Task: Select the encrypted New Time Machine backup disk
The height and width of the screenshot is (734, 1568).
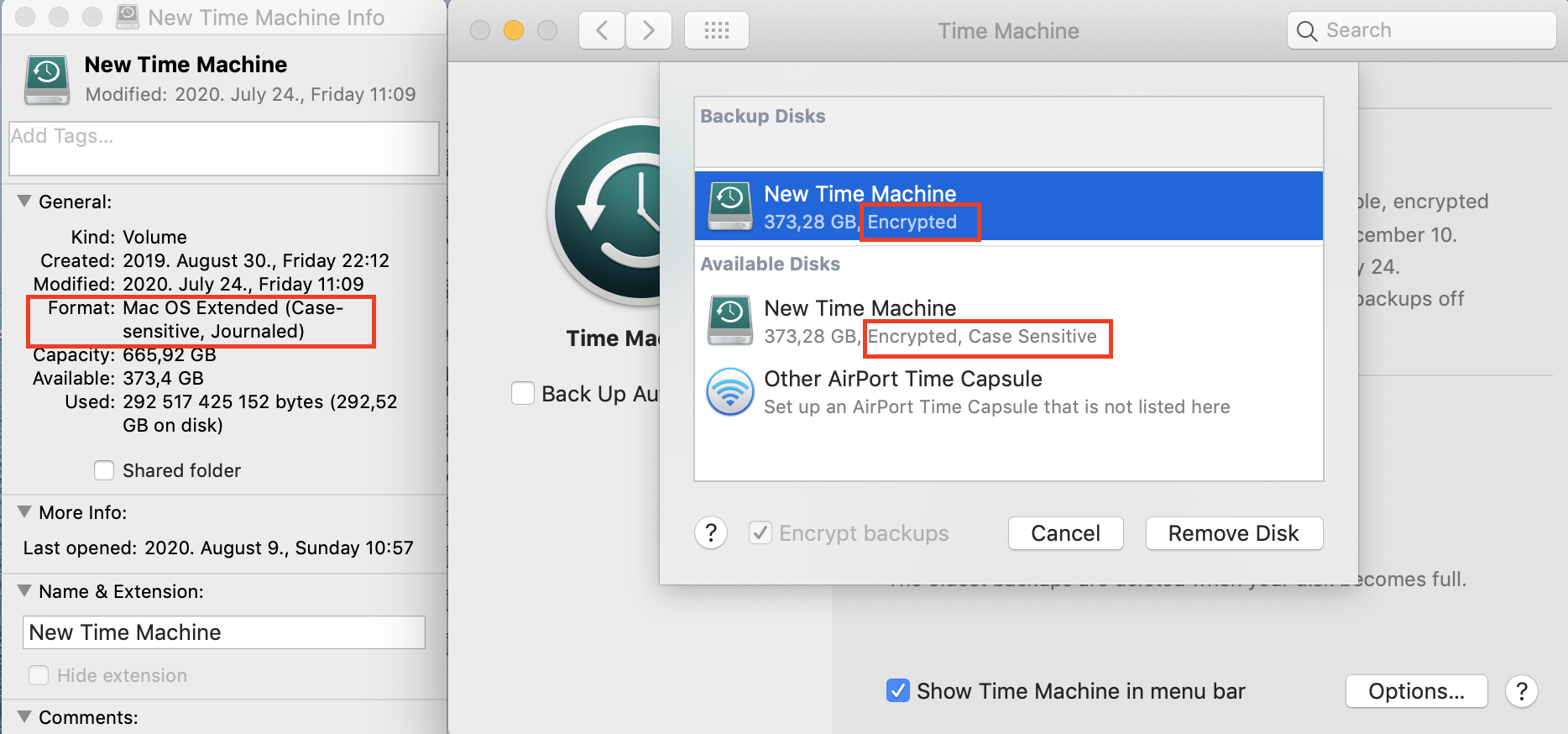Action: point(1009,207)
